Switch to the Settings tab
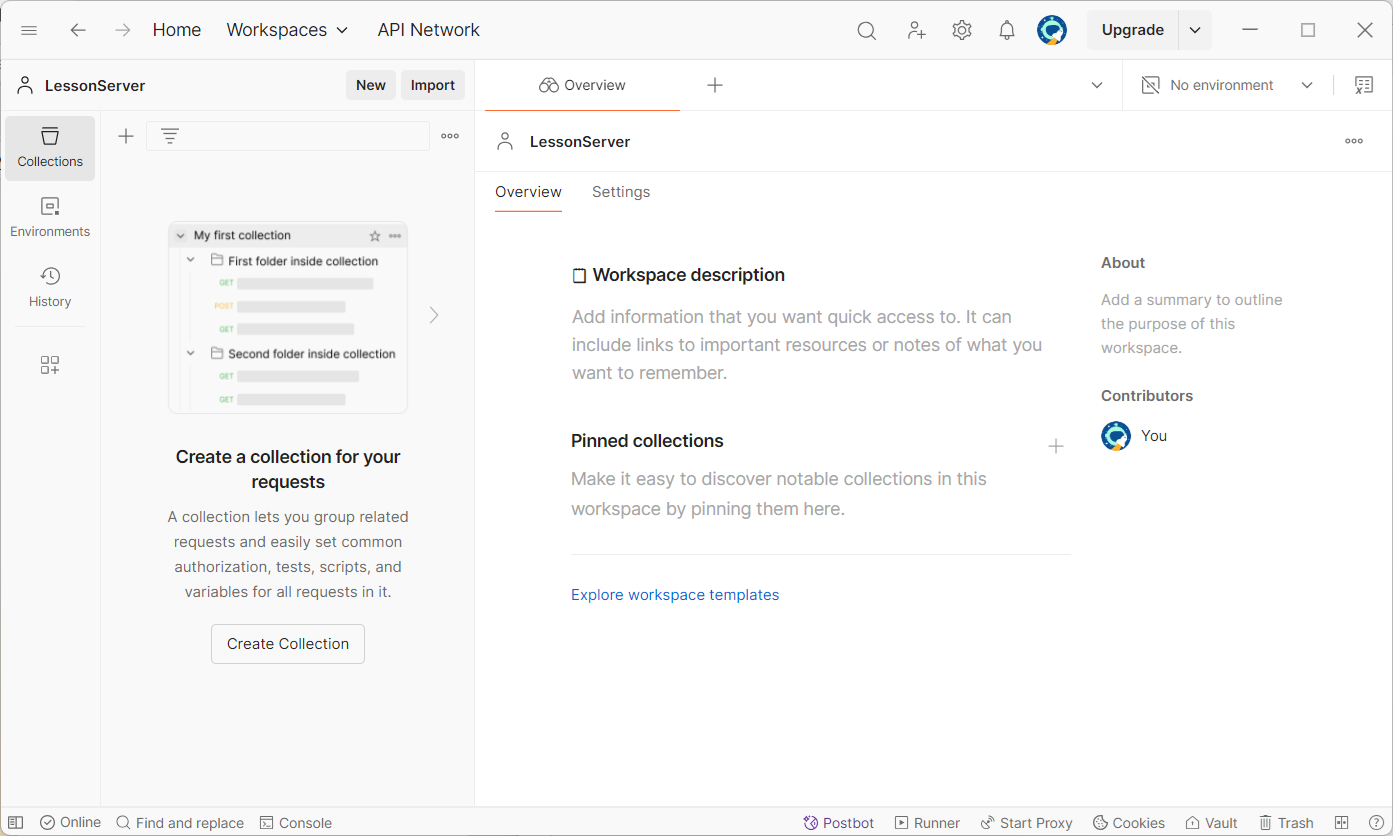The image size is (1393, 836). 621,192
